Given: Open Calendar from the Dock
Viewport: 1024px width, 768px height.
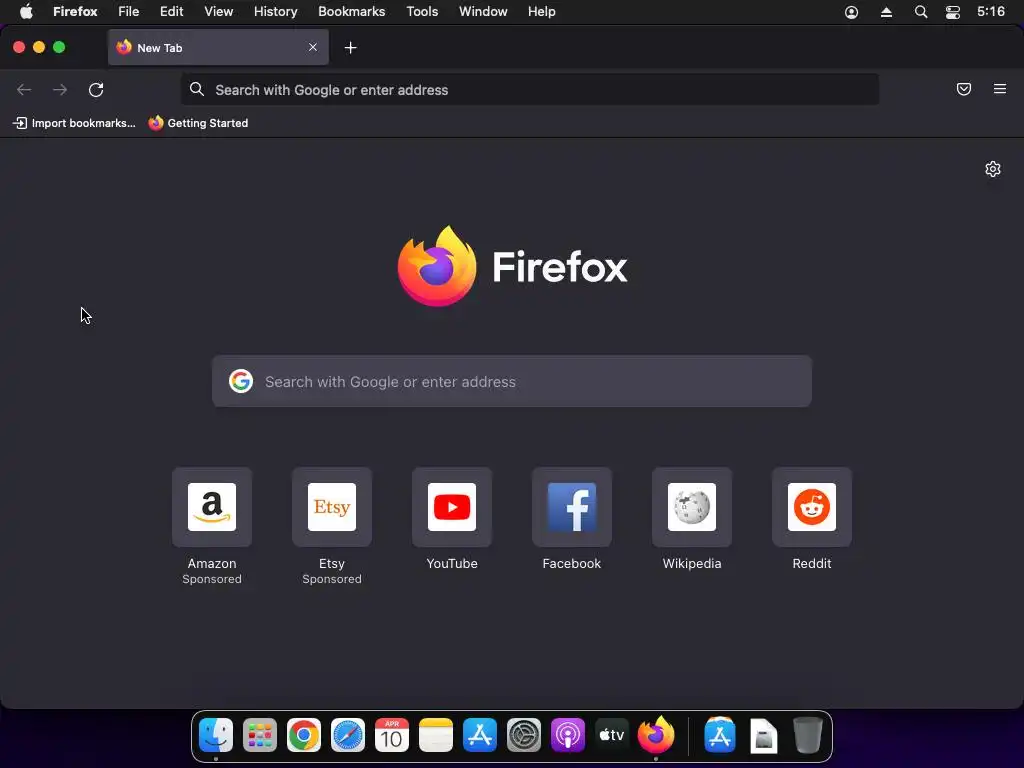Looking at the screenshot, I should point(392,736).
